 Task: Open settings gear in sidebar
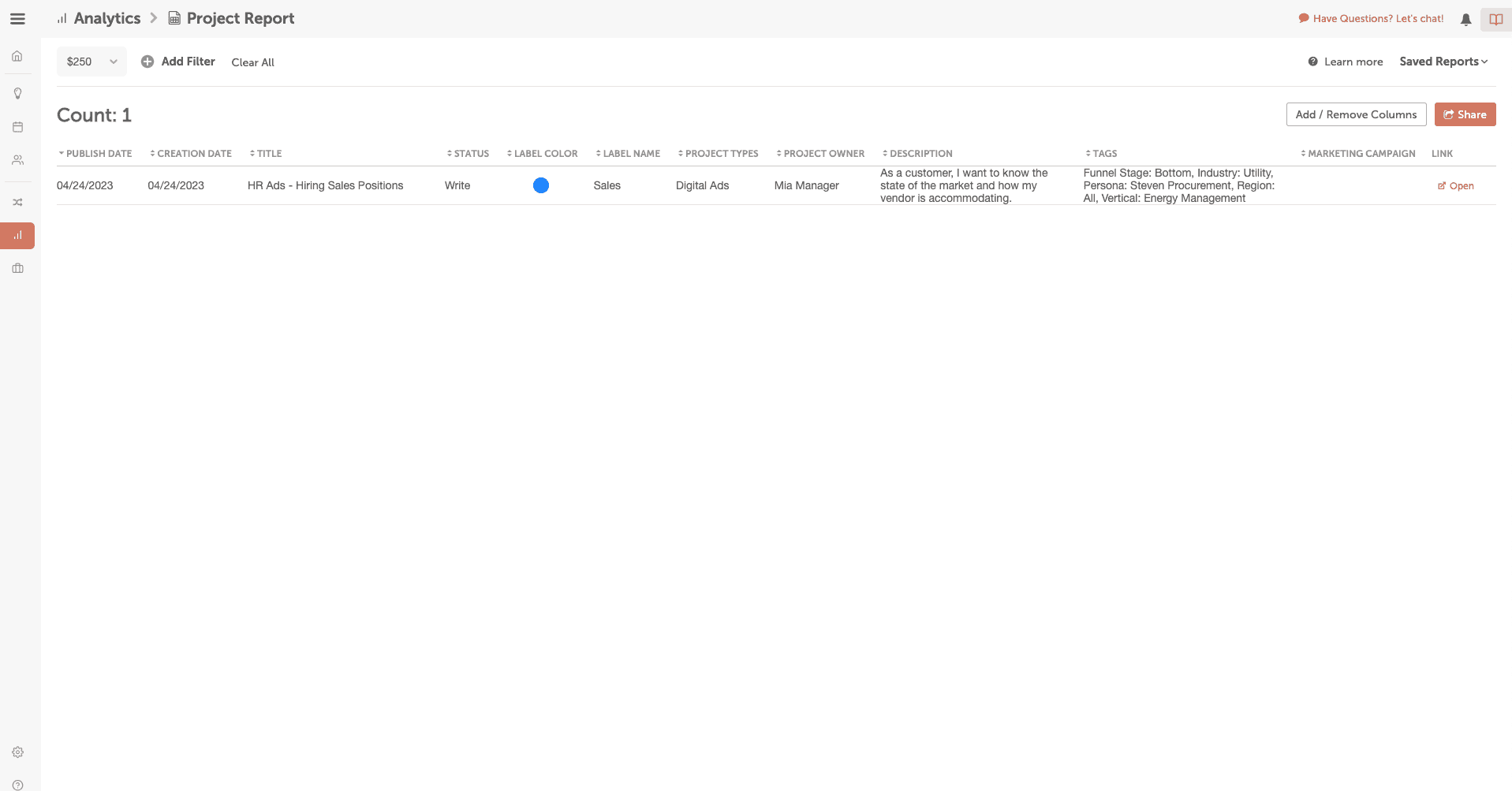(17, 752)
